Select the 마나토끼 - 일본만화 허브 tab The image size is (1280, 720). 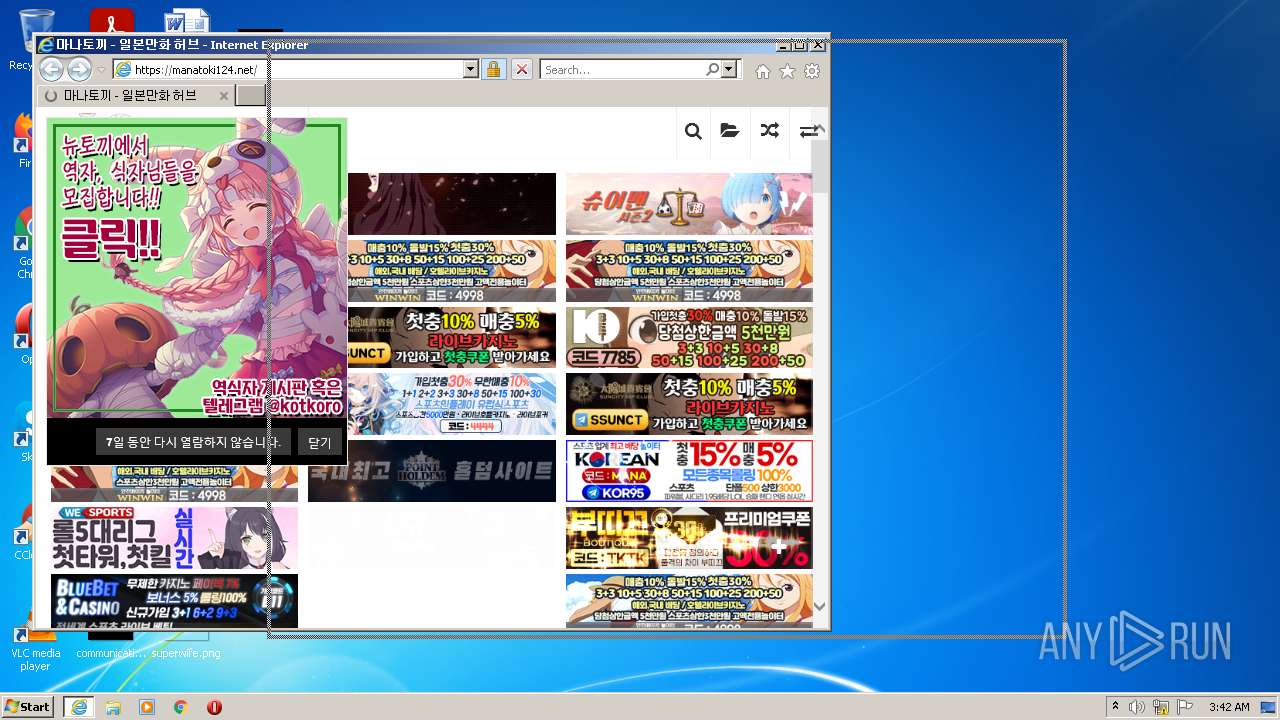pyautogui.click(x=130, y=95)
